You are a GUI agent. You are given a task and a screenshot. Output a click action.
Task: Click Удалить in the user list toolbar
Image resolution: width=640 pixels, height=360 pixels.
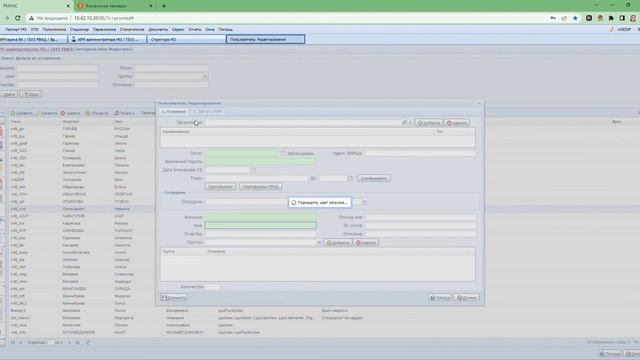point(71,113)
